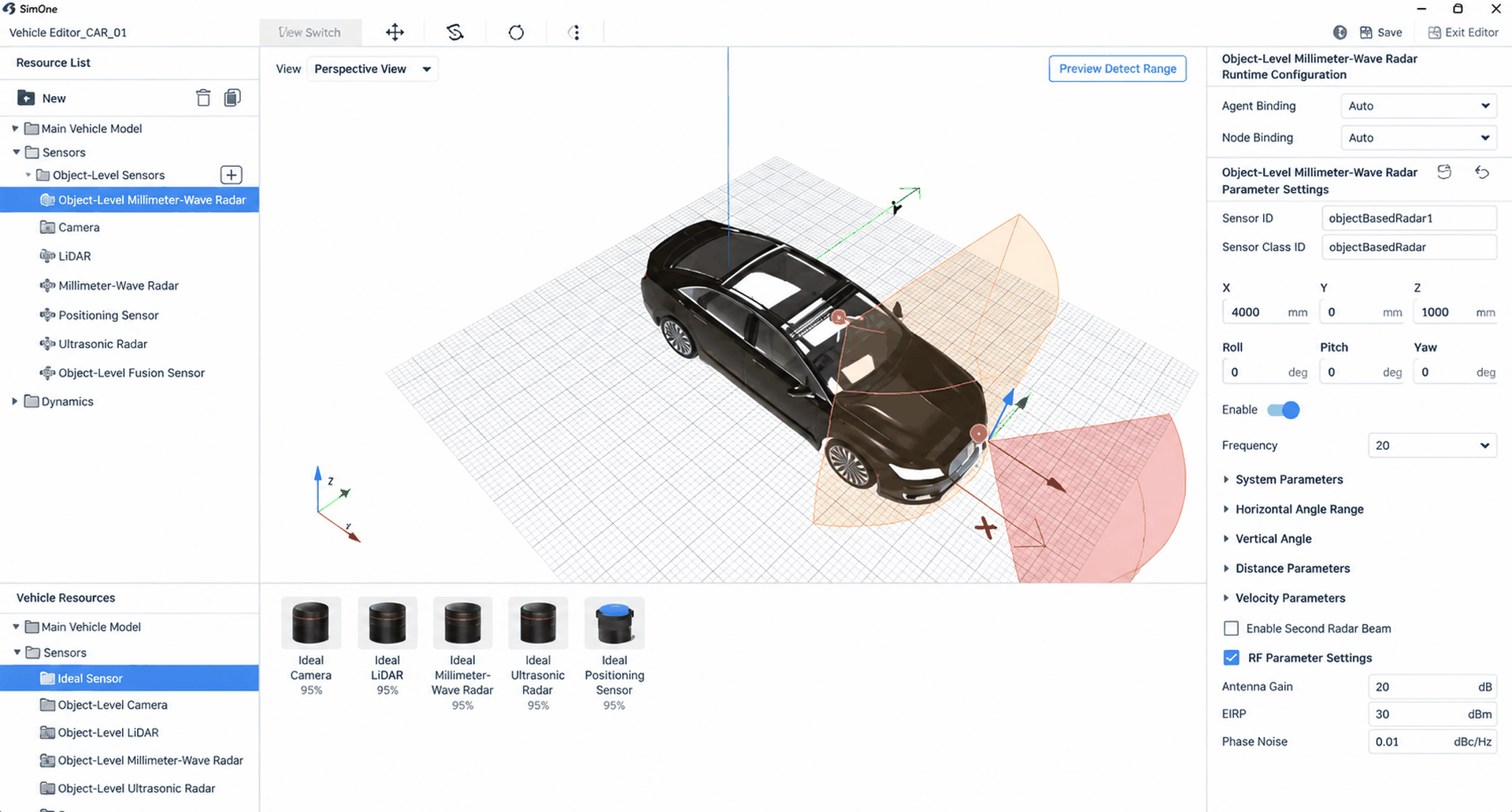Click the Camera sensor icon in Resource List

[x=47, y=227]
